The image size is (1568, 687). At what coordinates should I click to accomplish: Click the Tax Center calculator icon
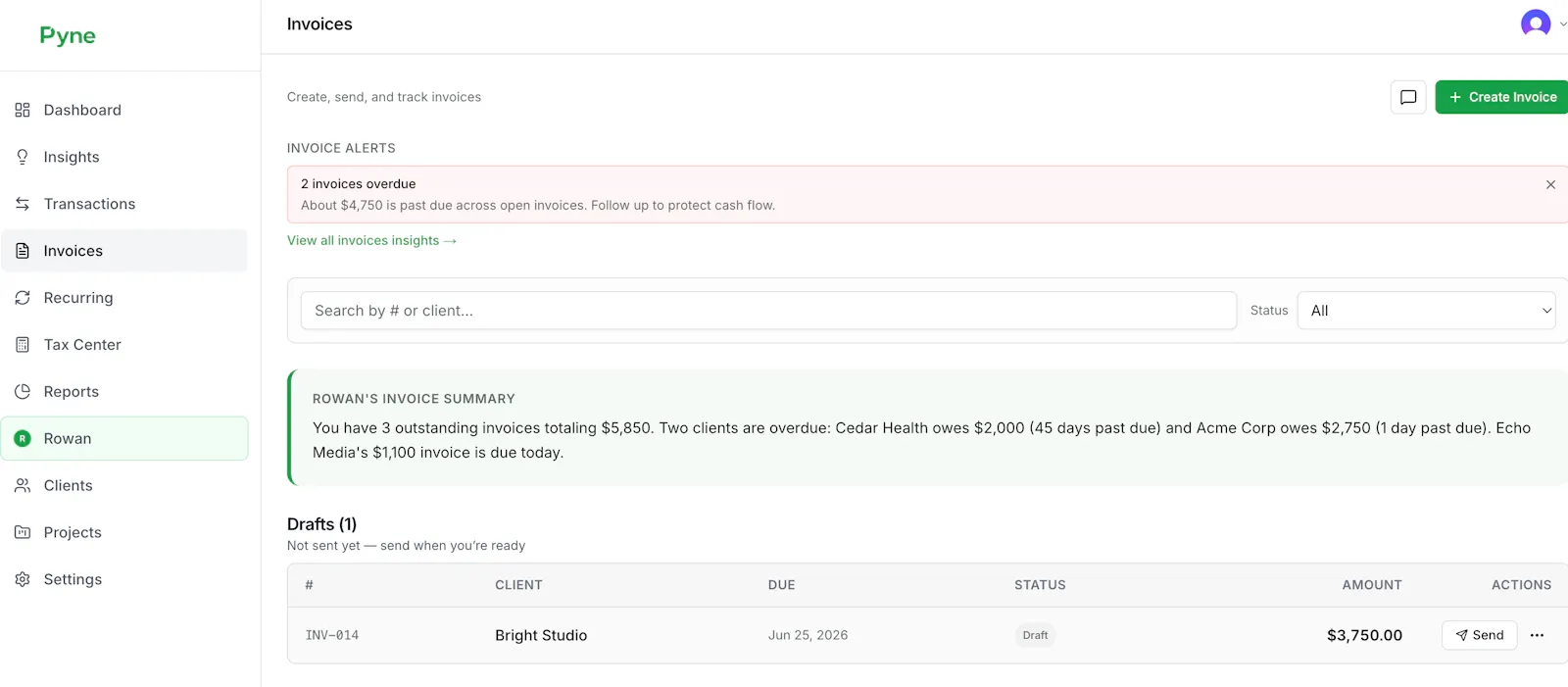23,345
